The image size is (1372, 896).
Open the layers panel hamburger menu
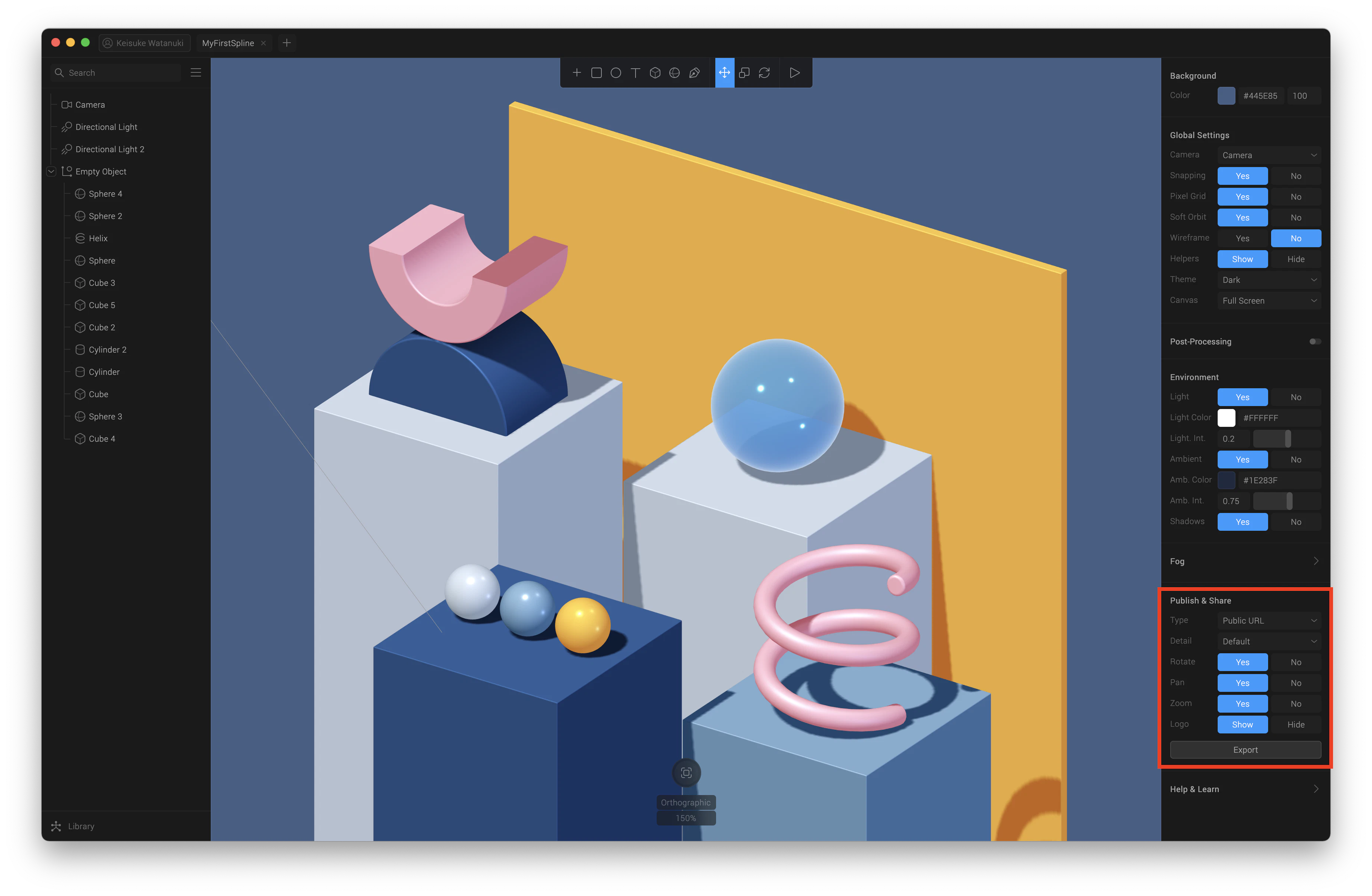[196, 73]
